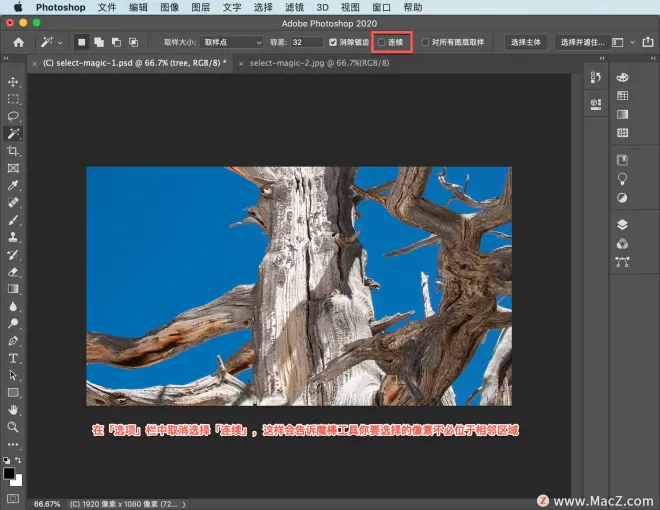The height and width of the screenshot is (510, 660).
Task: Expand the status bar info arrow
Action: point(184,504)
